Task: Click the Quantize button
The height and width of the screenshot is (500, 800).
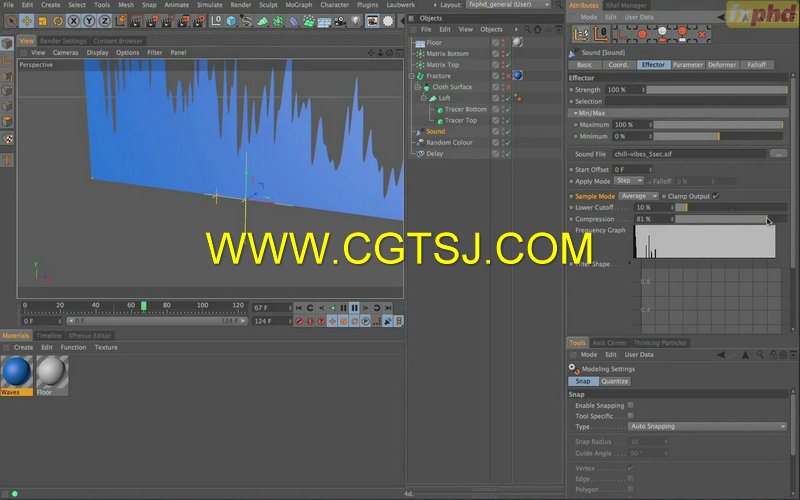Action: [614, 382]
